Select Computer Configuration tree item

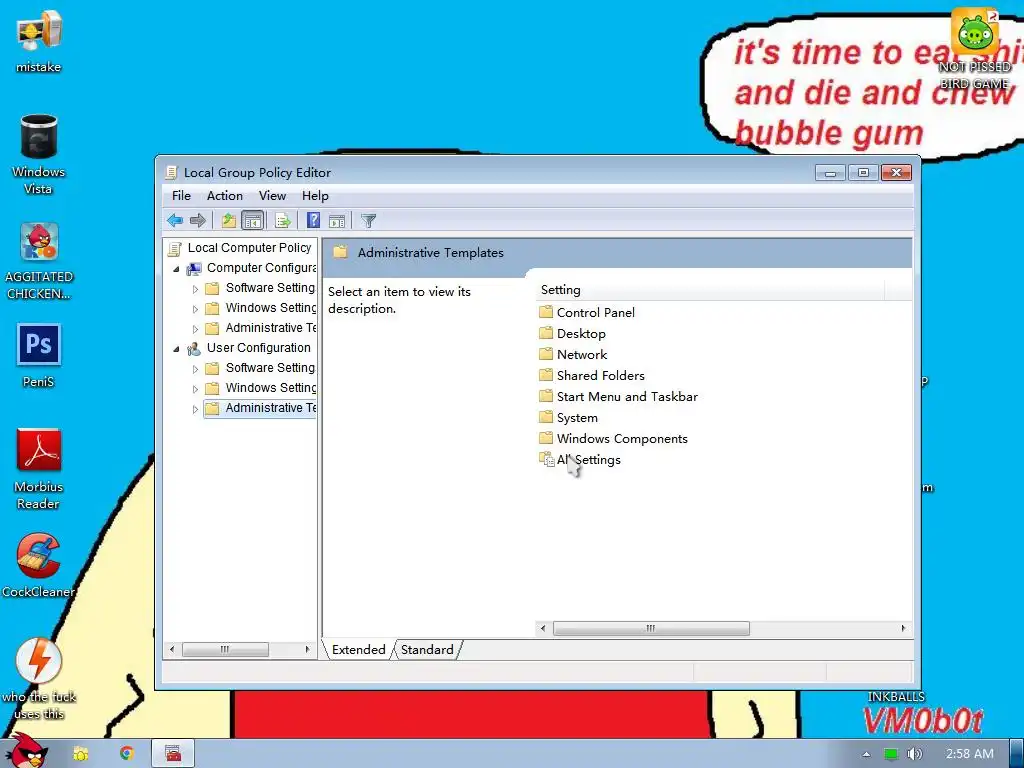[251, 268]
